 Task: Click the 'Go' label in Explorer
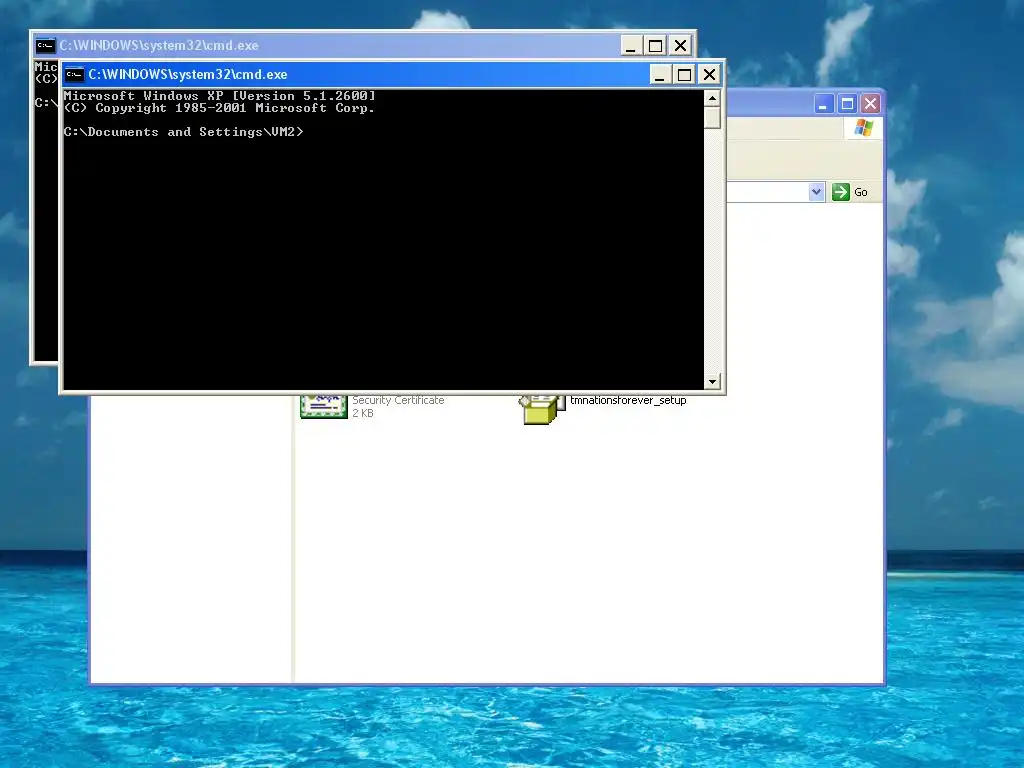[861, 192]
